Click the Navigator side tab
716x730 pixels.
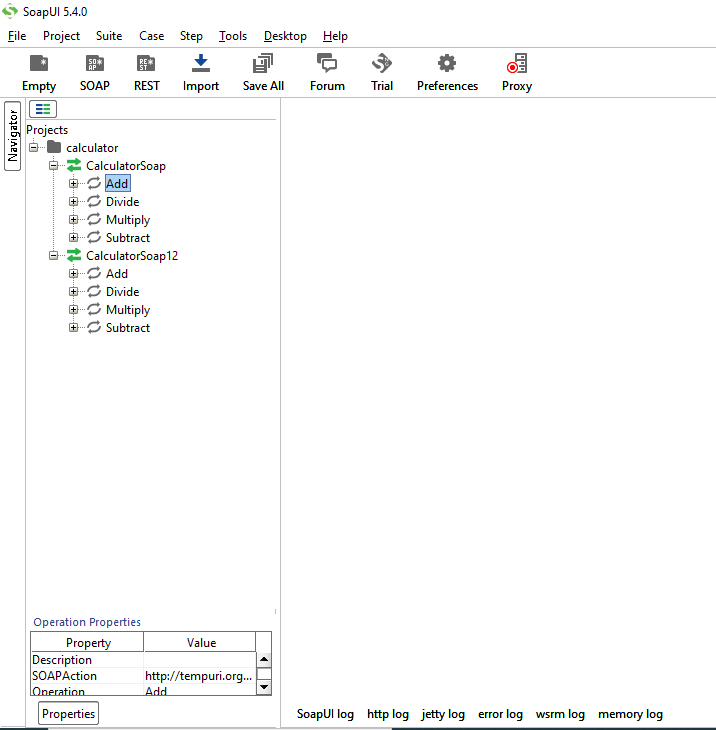pyautogui.click(x=13, y=135)
